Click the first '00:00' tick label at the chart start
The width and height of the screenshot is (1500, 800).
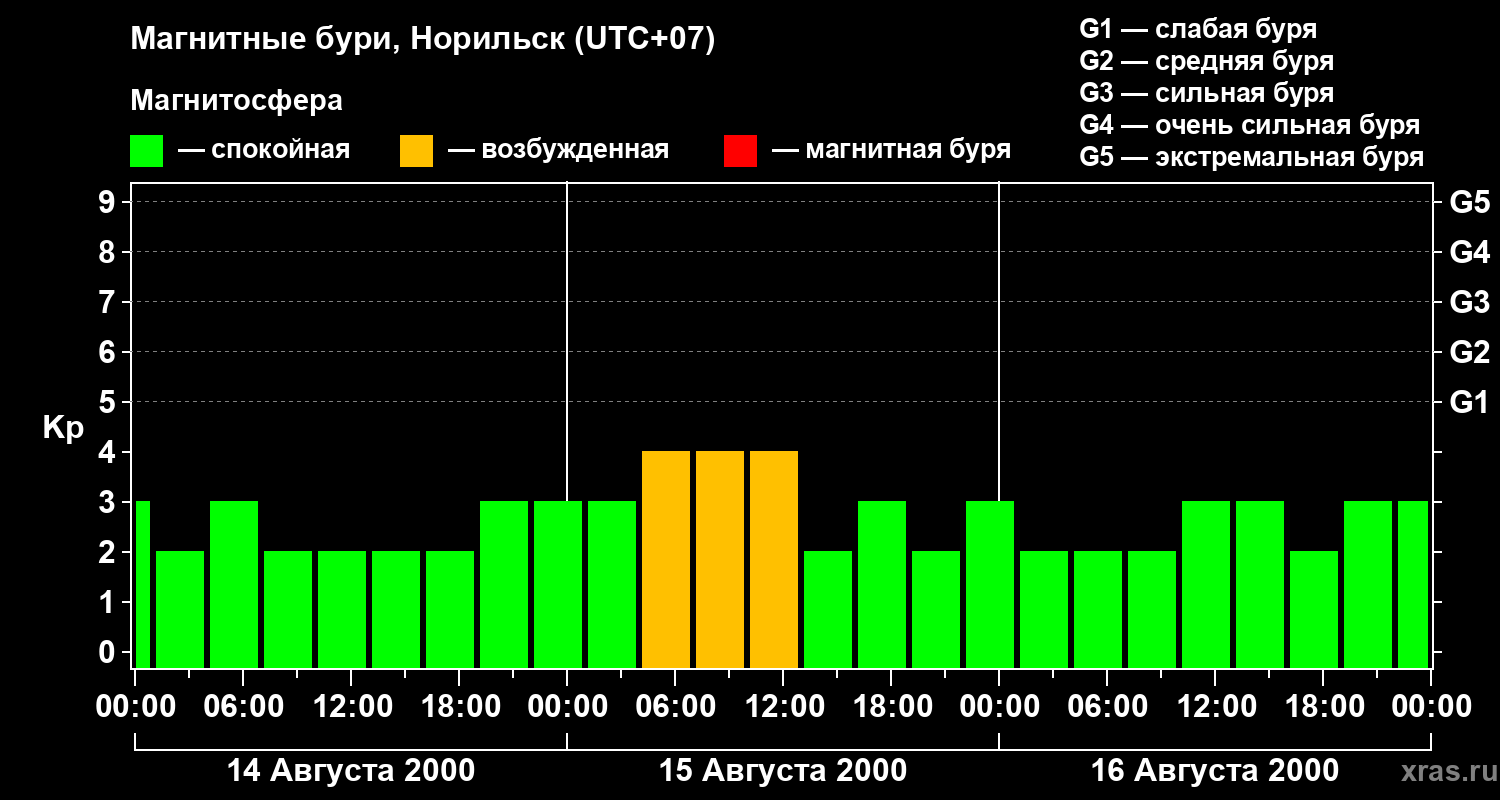pos(135,706)
